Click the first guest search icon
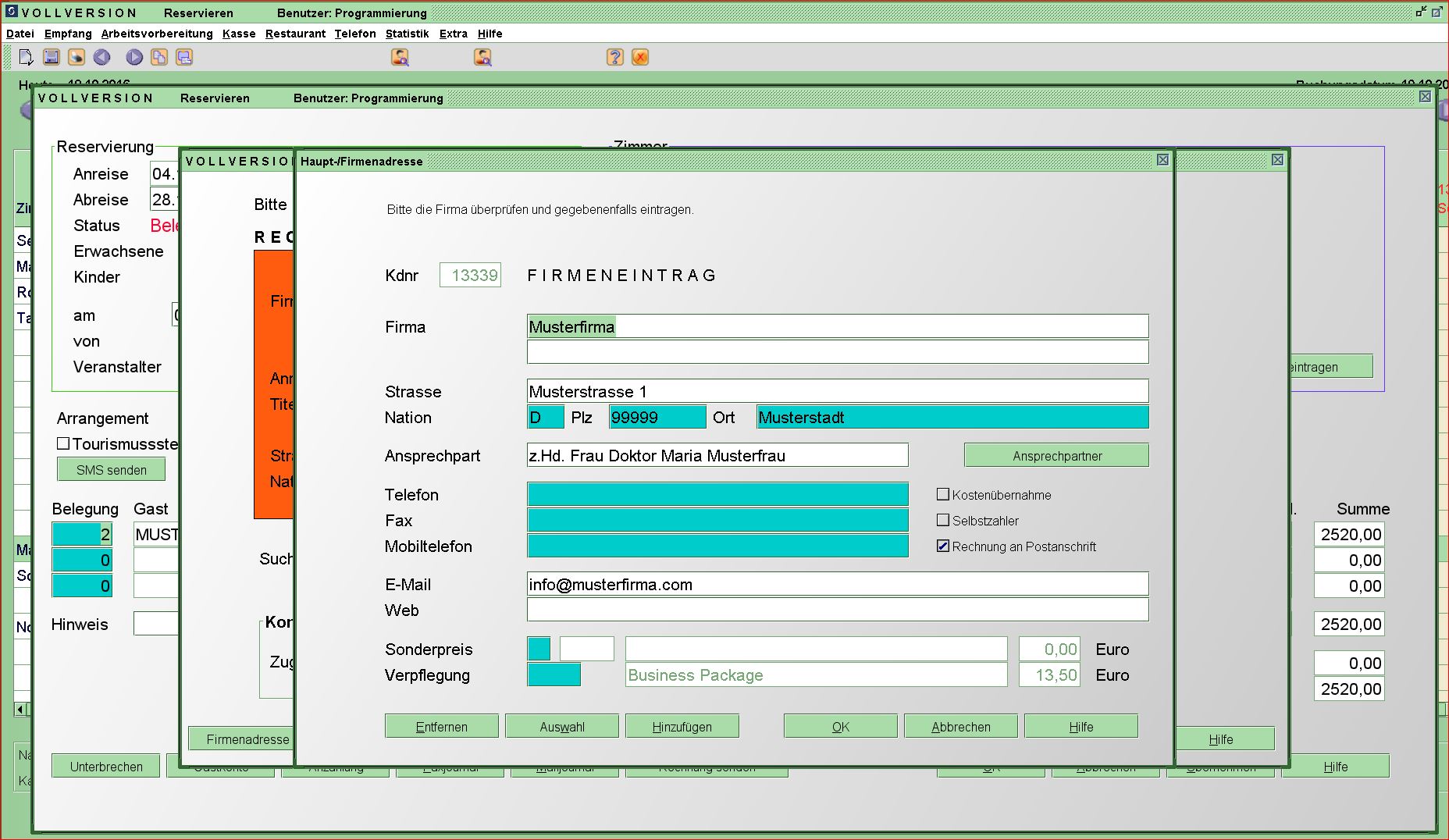Image resolution: width=1449 pixels, height=840 pixels. click(400, 57)
